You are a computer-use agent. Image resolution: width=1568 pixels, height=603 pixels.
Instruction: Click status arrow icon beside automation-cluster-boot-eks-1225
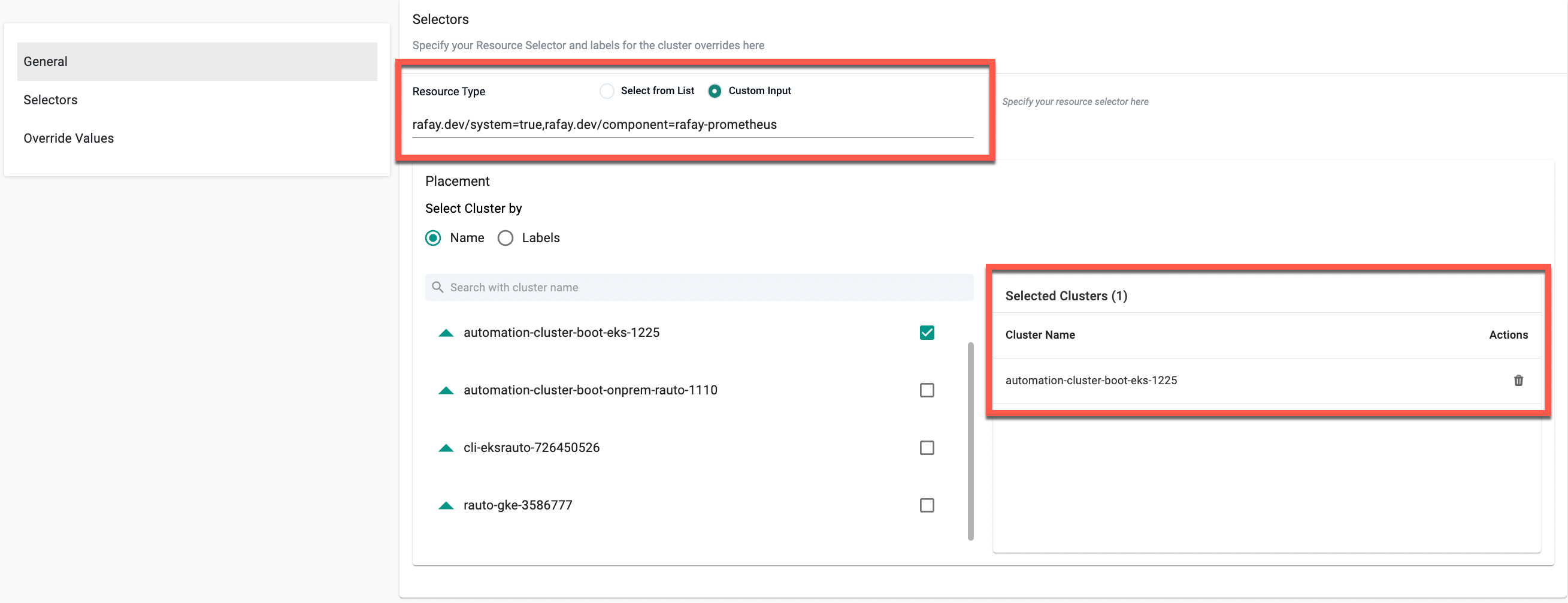coord(446,333)
